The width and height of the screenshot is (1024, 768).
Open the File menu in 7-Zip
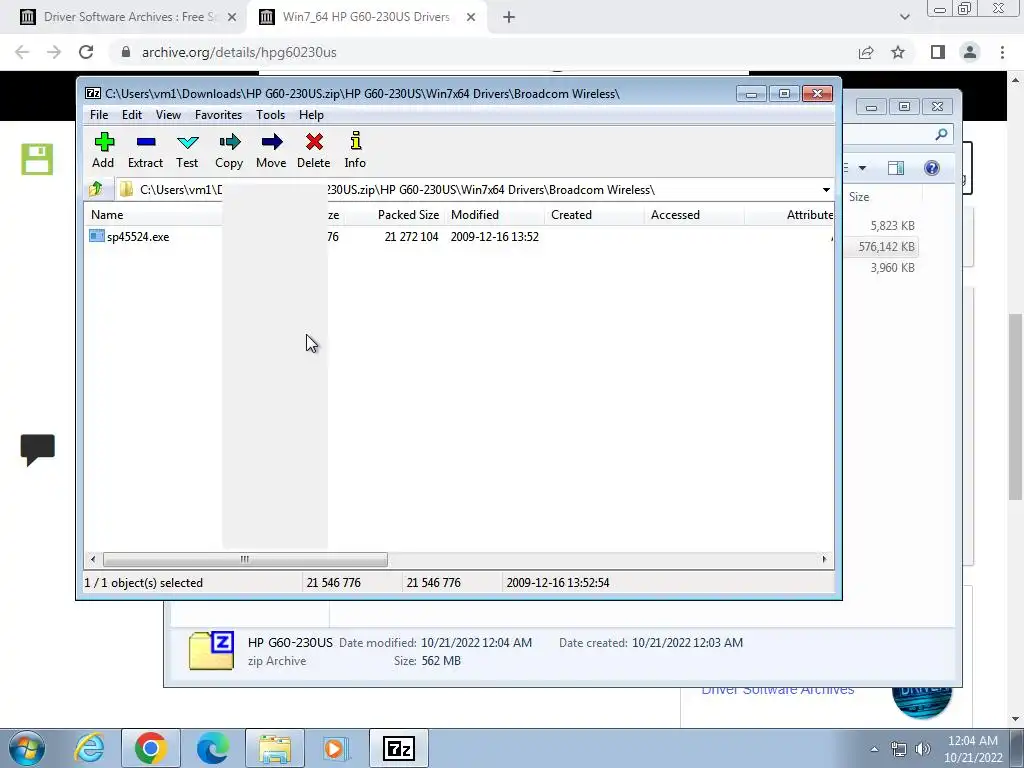(x=99, y=115)
